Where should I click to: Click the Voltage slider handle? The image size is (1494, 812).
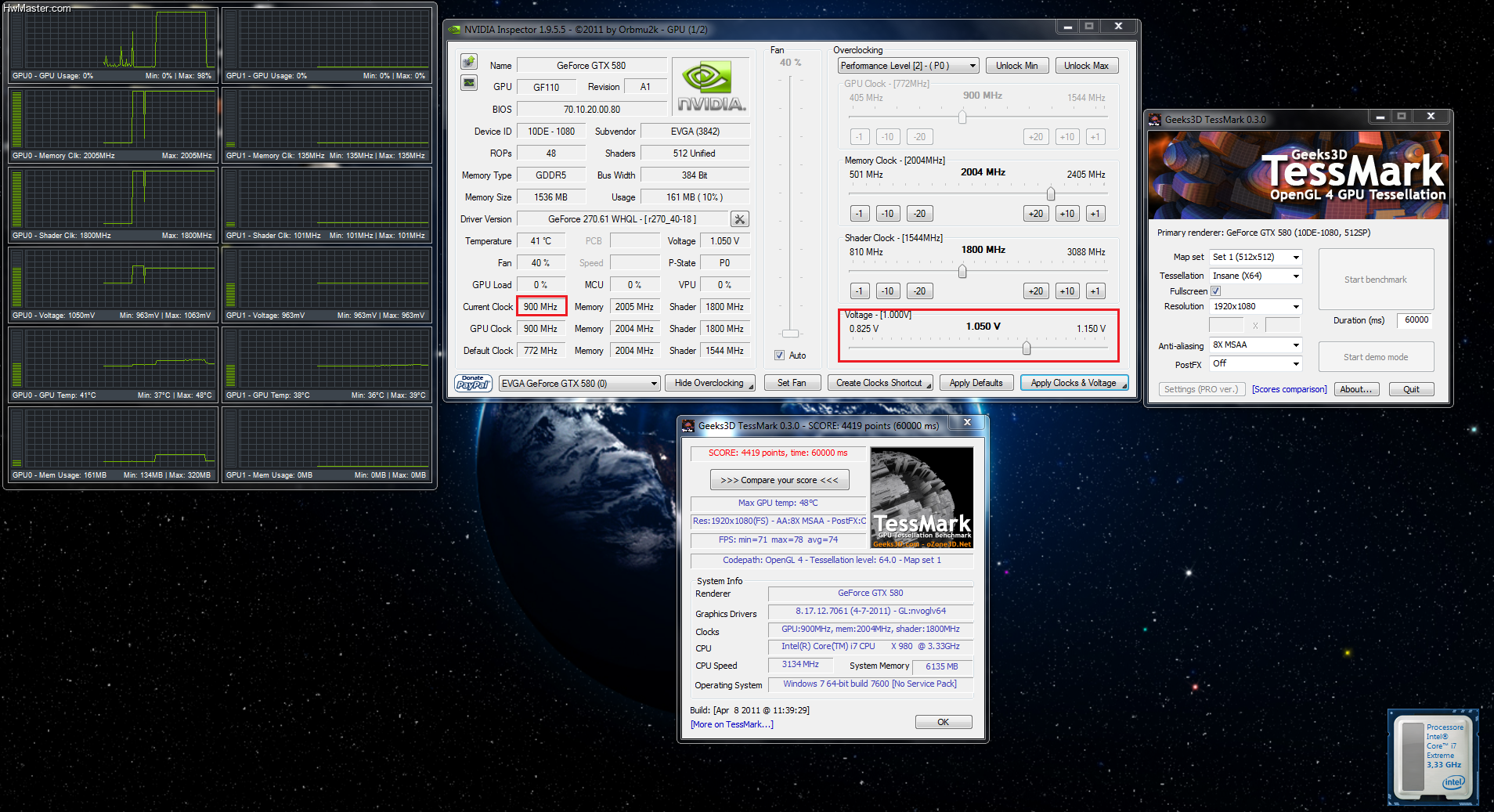coord(1027,348)
